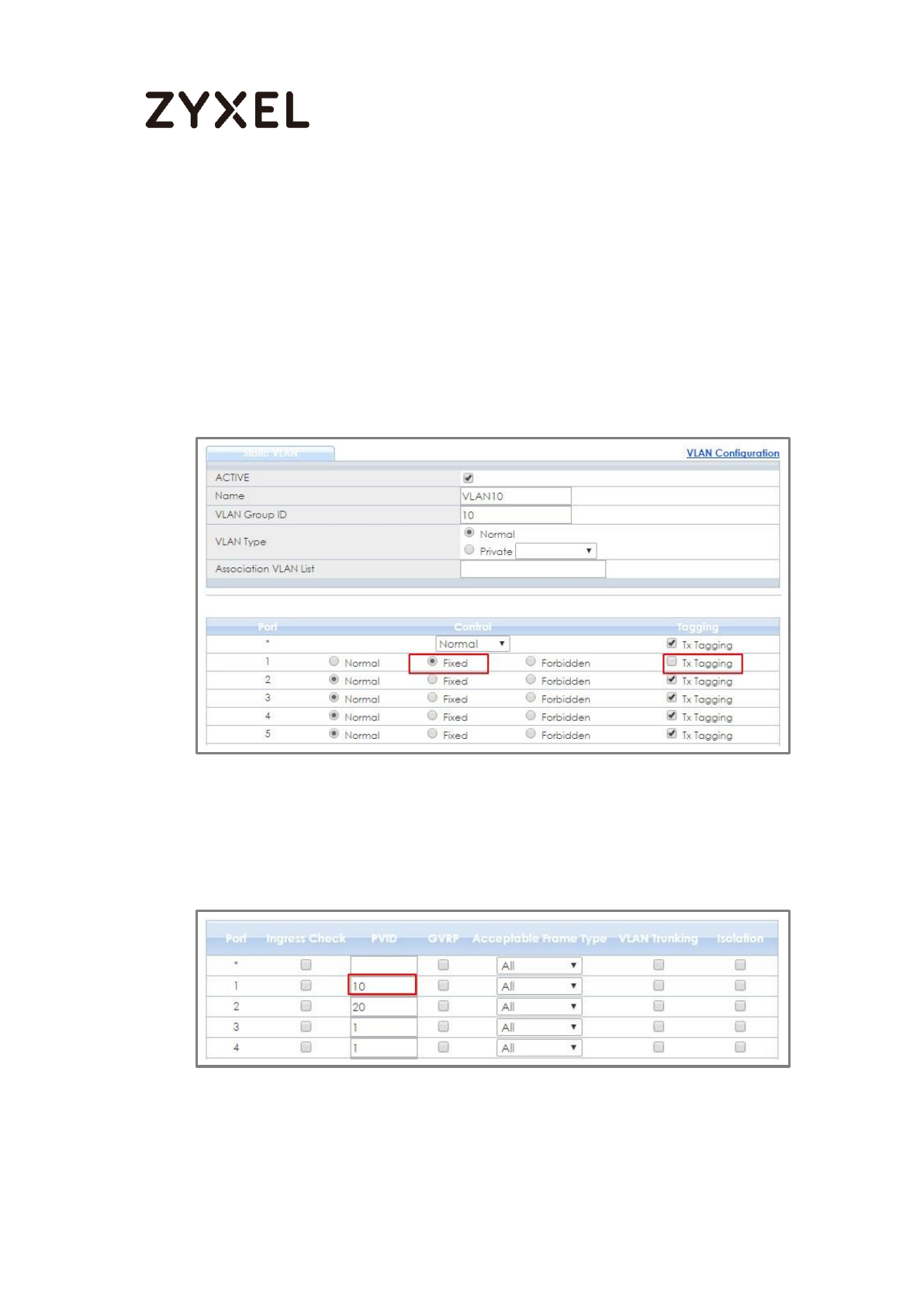Click the VLAN Name input field
This screenshot has height=1307, width=924.
click(x=515, y=497)
